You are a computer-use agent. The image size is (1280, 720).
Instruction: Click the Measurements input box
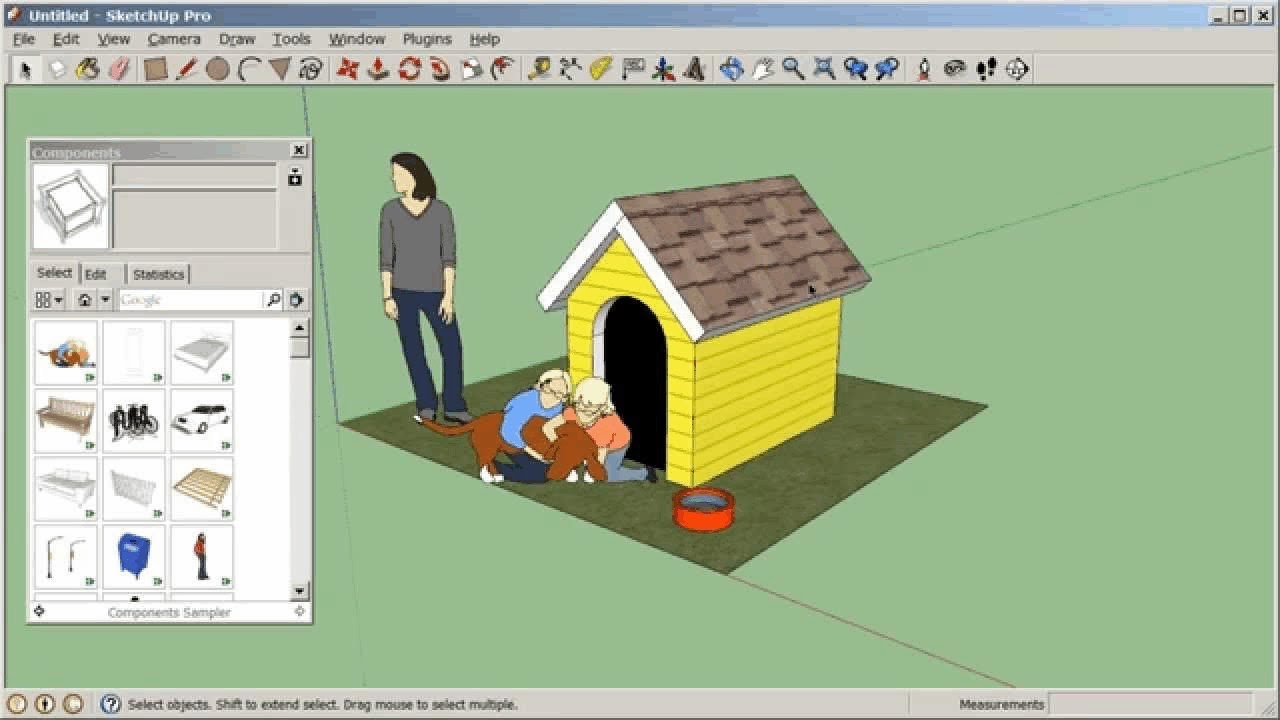(1150, 704)
